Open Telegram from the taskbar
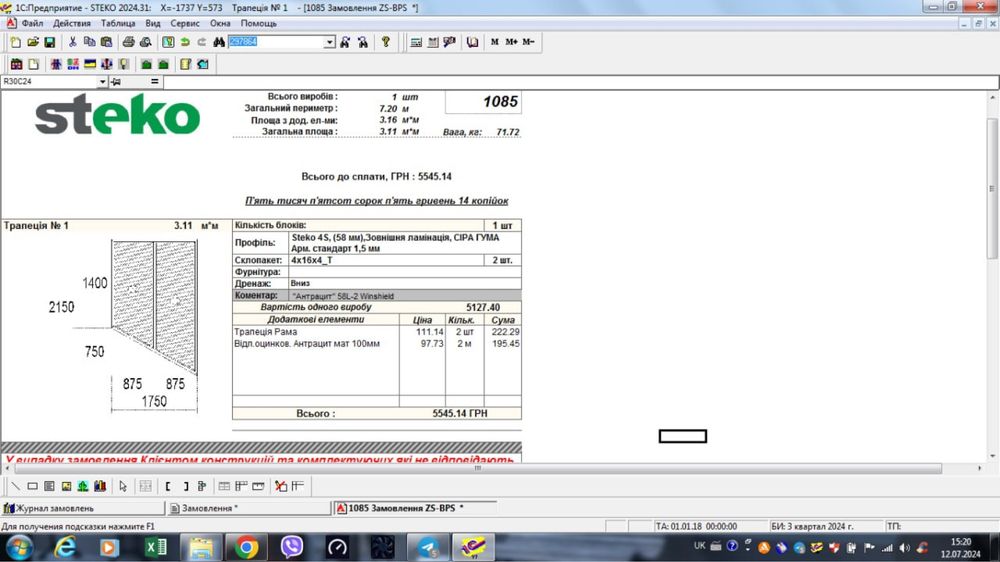 click(x=427, y=548)
